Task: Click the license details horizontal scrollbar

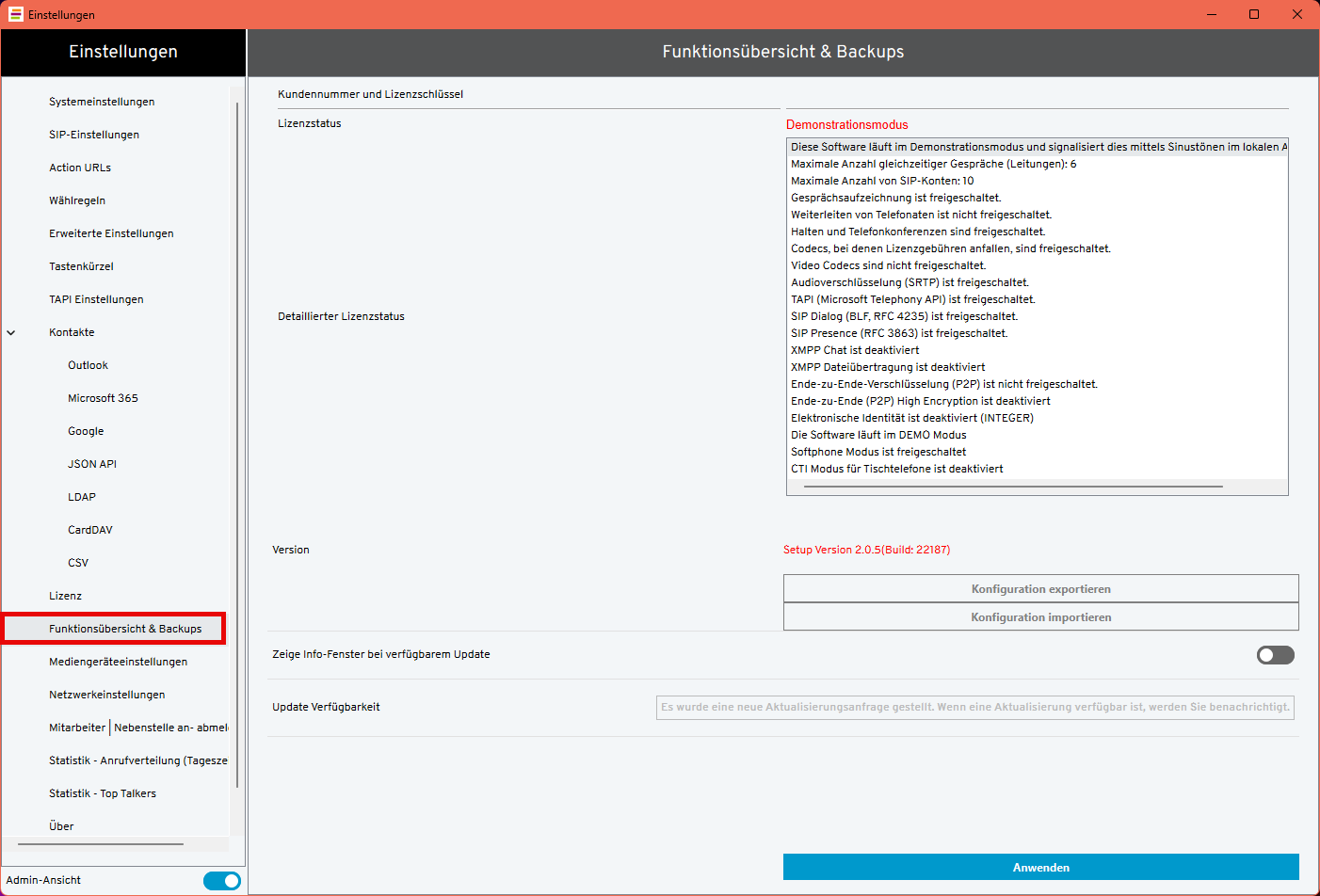Action: (1012, 487)
